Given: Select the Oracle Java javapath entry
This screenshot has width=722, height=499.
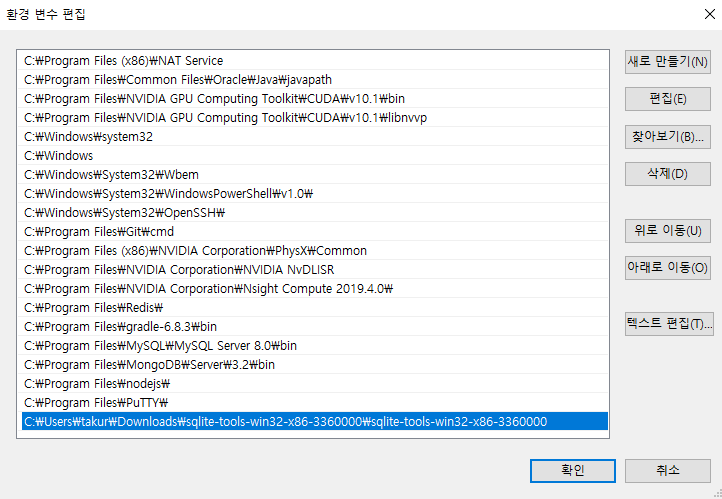Looking at the screenshot, I should [314, 80].
